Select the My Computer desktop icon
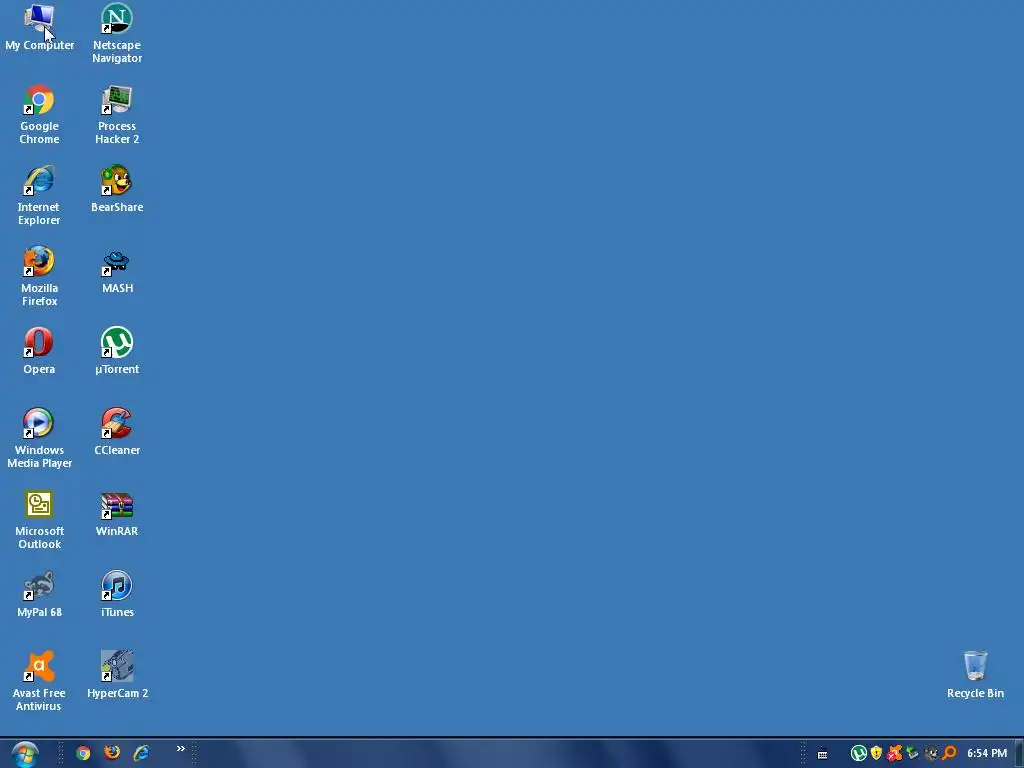 click(39, 27)
